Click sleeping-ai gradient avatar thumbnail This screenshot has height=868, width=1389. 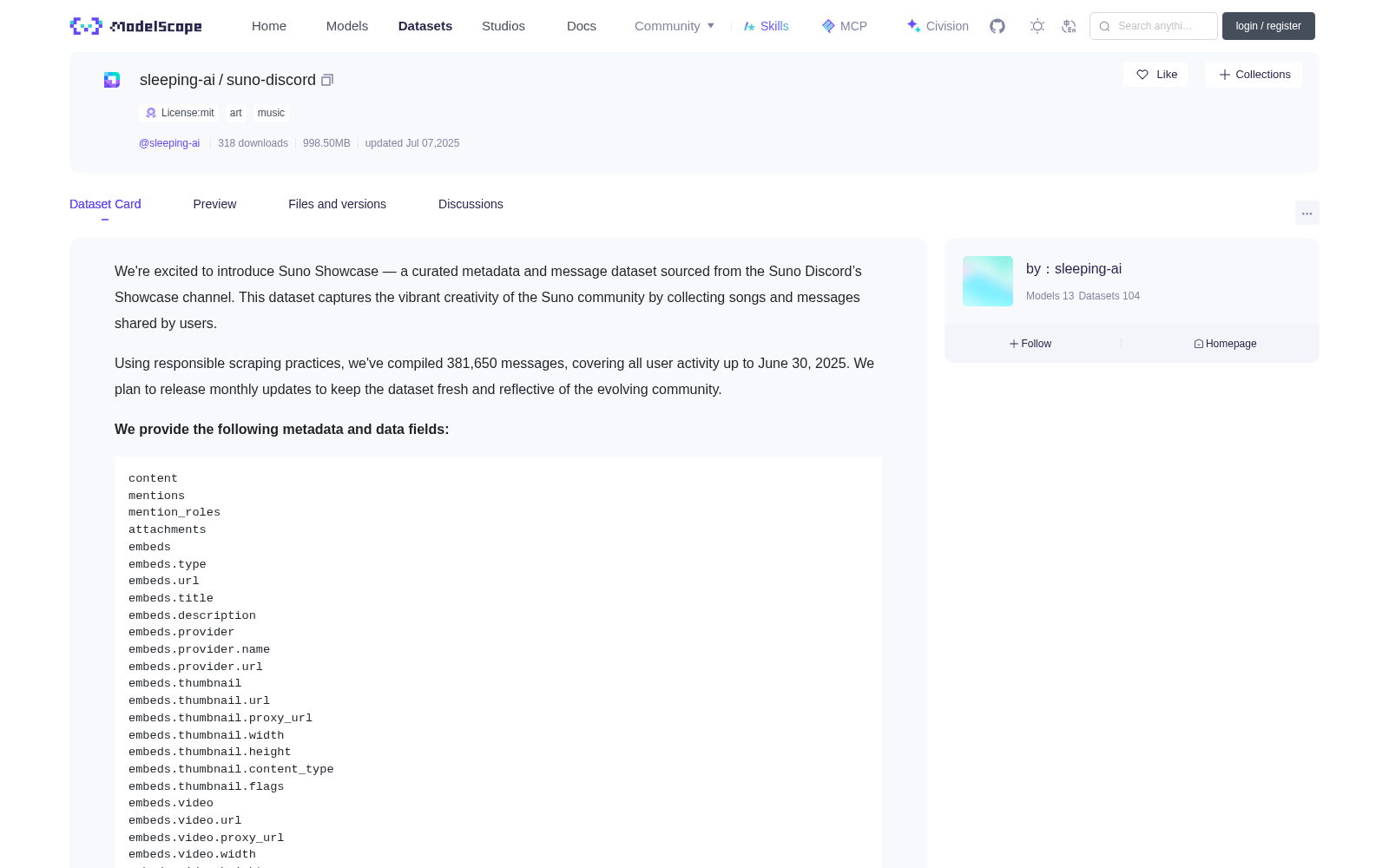click(988, 281)
